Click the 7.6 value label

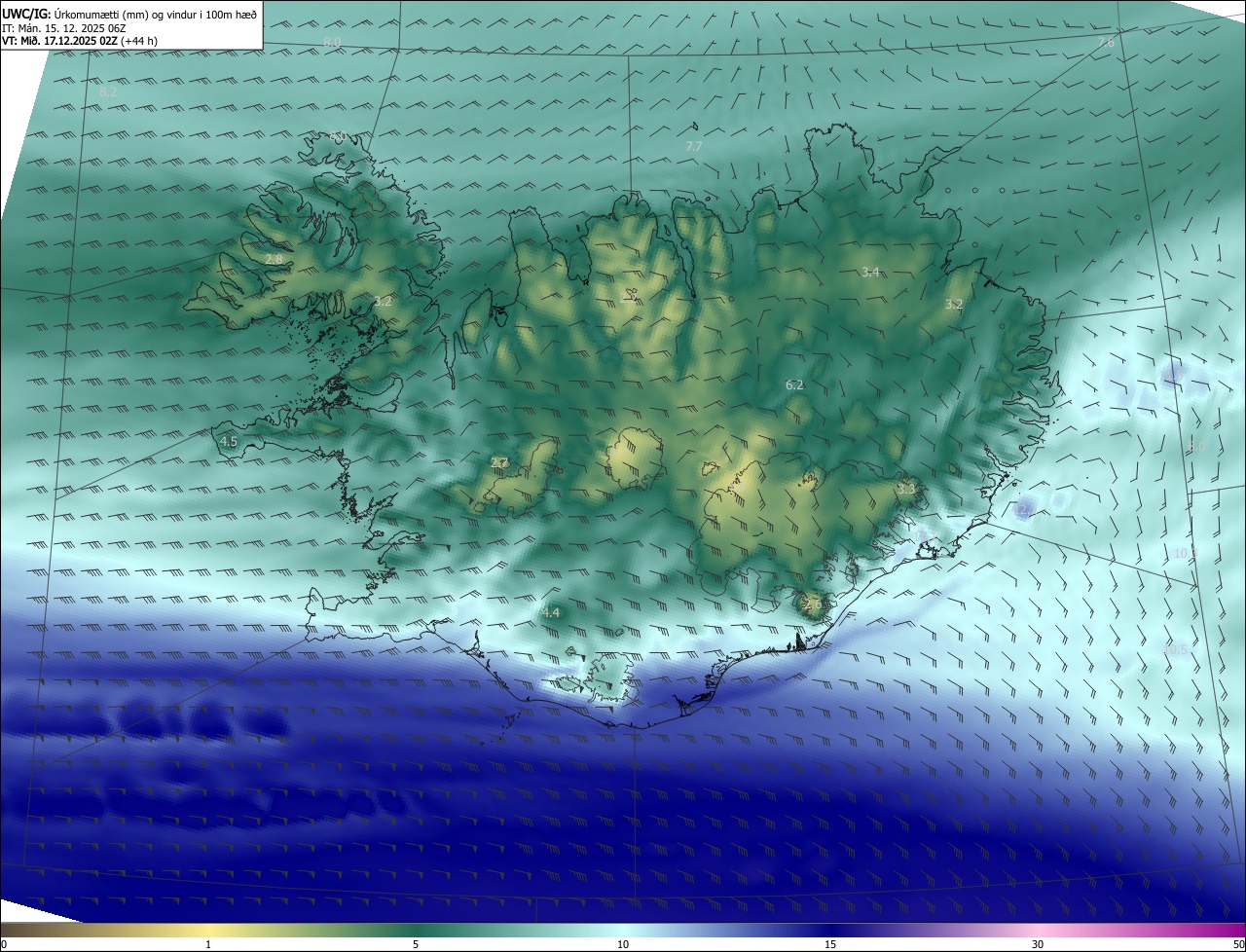click(1106, 42)
